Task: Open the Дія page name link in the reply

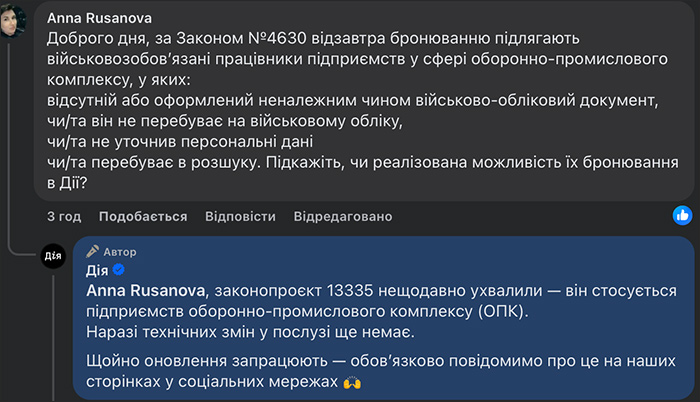Action: tap(97, 270)
